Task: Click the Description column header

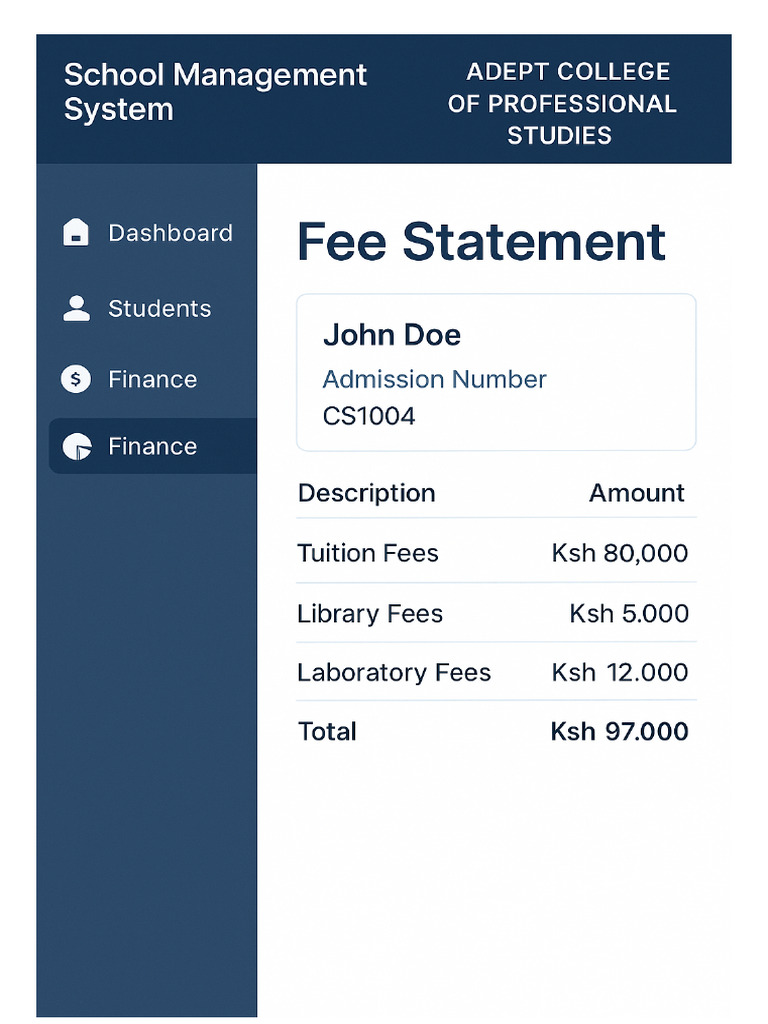Action: (366, 493)
